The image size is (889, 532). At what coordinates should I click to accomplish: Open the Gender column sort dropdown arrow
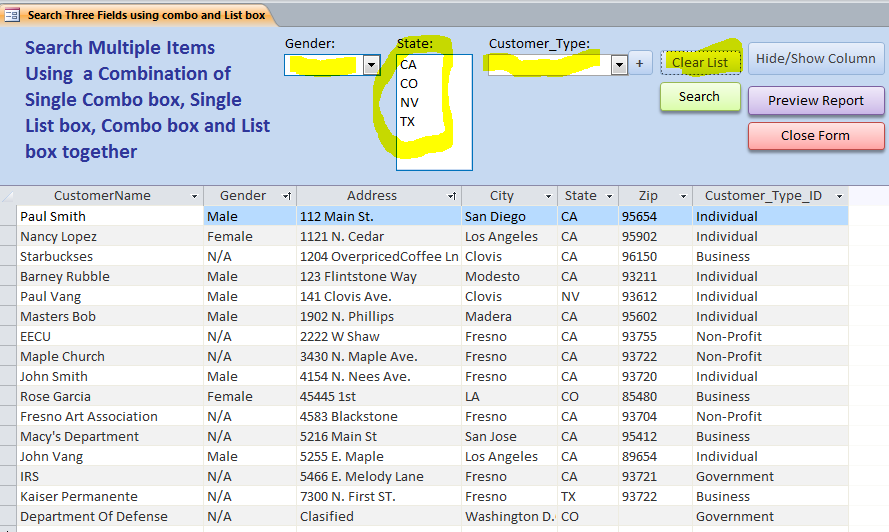coord(287,196)
